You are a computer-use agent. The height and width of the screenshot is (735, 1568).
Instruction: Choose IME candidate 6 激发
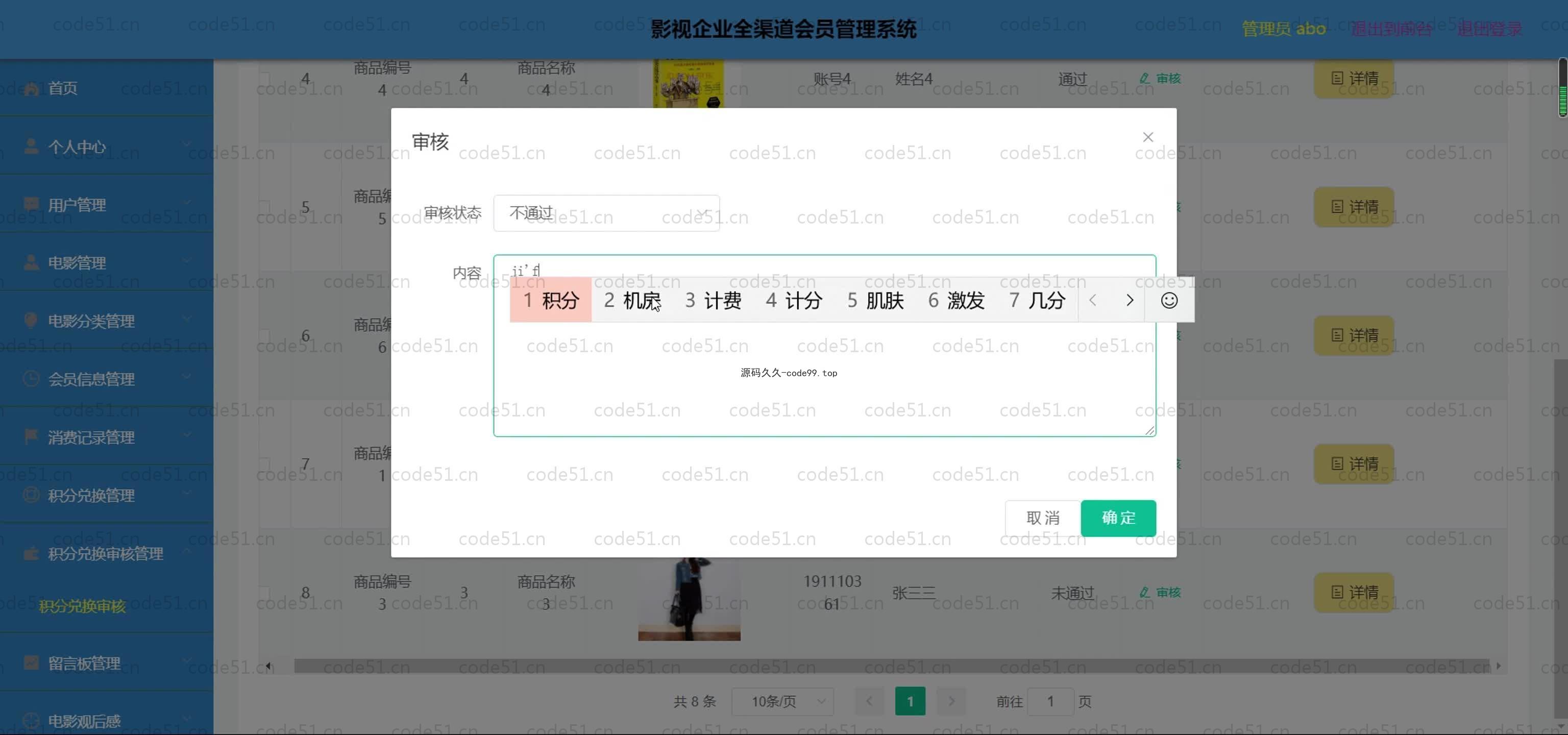click(956, 300)
